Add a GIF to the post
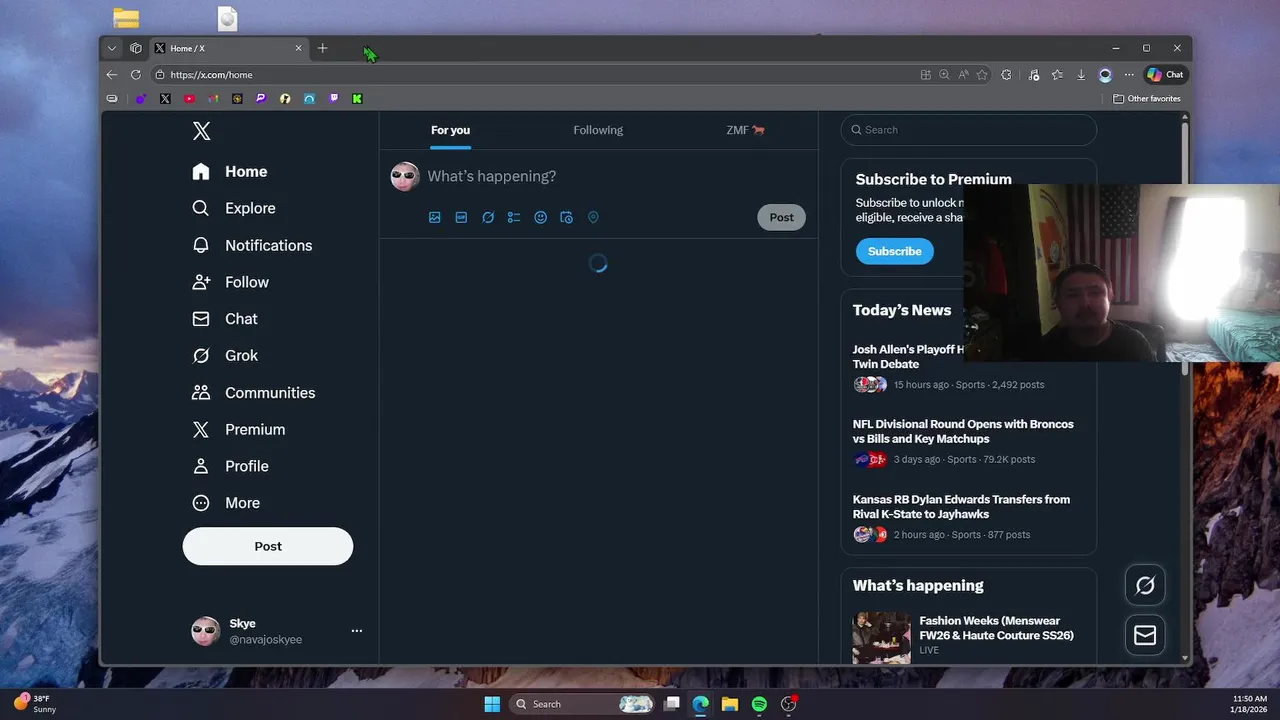Image resolution: width=1280 pixels, height=720 pixels. (x=461, y=217)
